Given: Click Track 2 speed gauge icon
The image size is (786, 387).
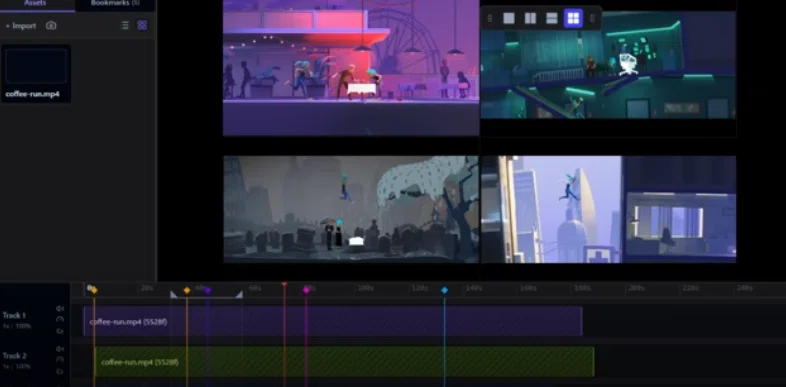Looking at the screenshot, I should (60, 360).
